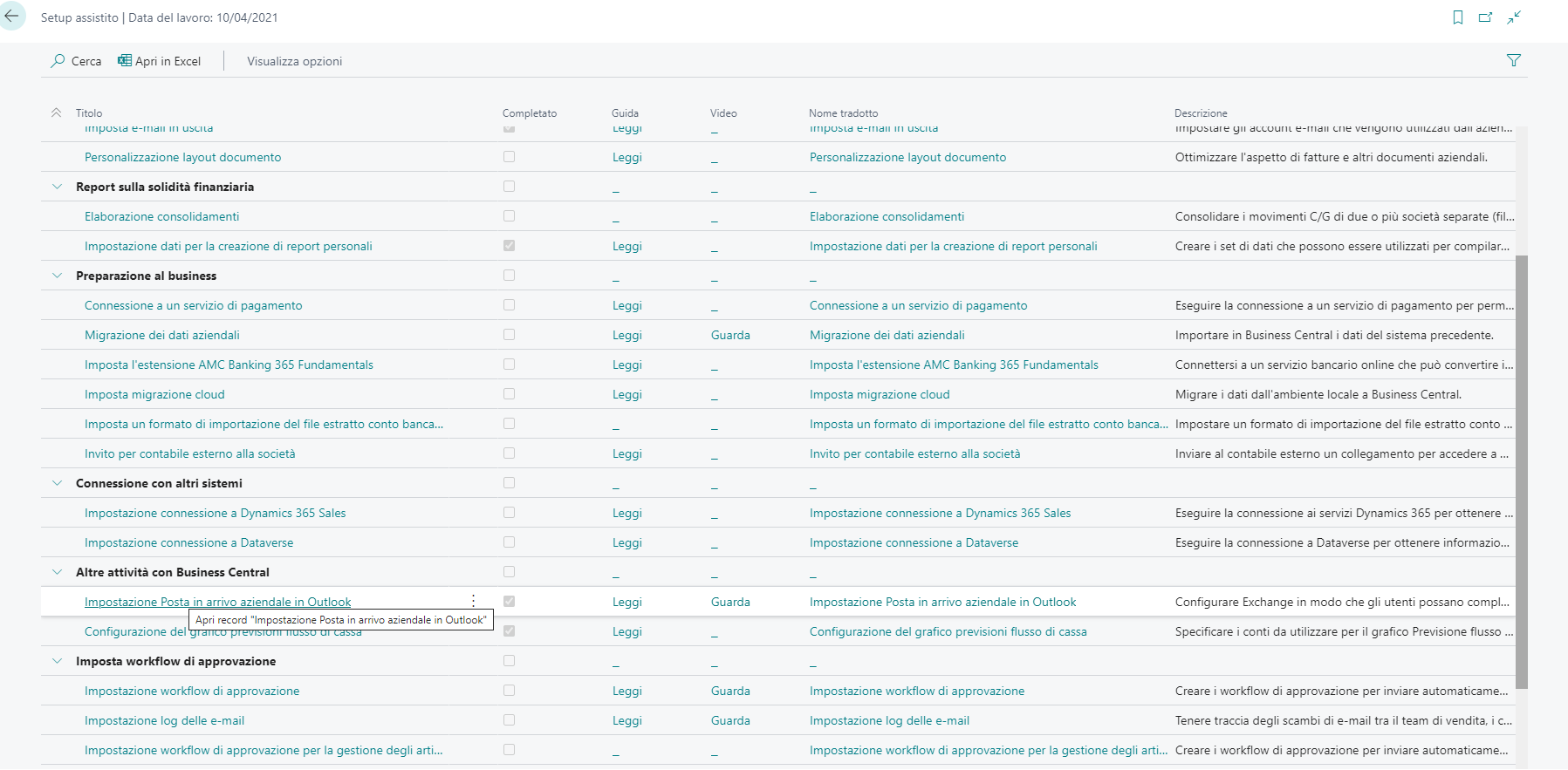
Task: Open Imposta un formato di importazione title link
Action: (264, 424)
